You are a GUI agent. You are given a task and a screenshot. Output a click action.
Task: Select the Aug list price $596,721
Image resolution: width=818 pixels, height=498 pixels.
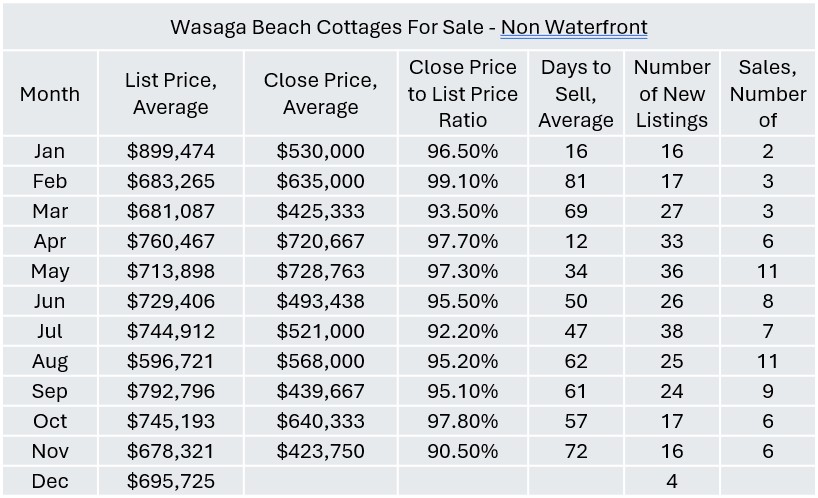click(x=171, y=362)
